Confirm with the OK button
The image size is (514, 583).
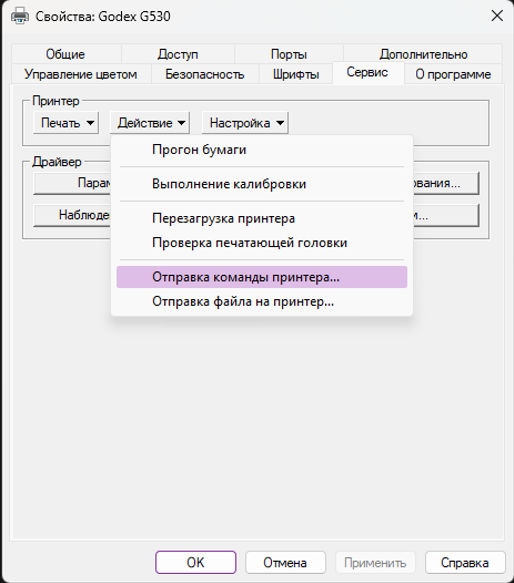(196, 562)
